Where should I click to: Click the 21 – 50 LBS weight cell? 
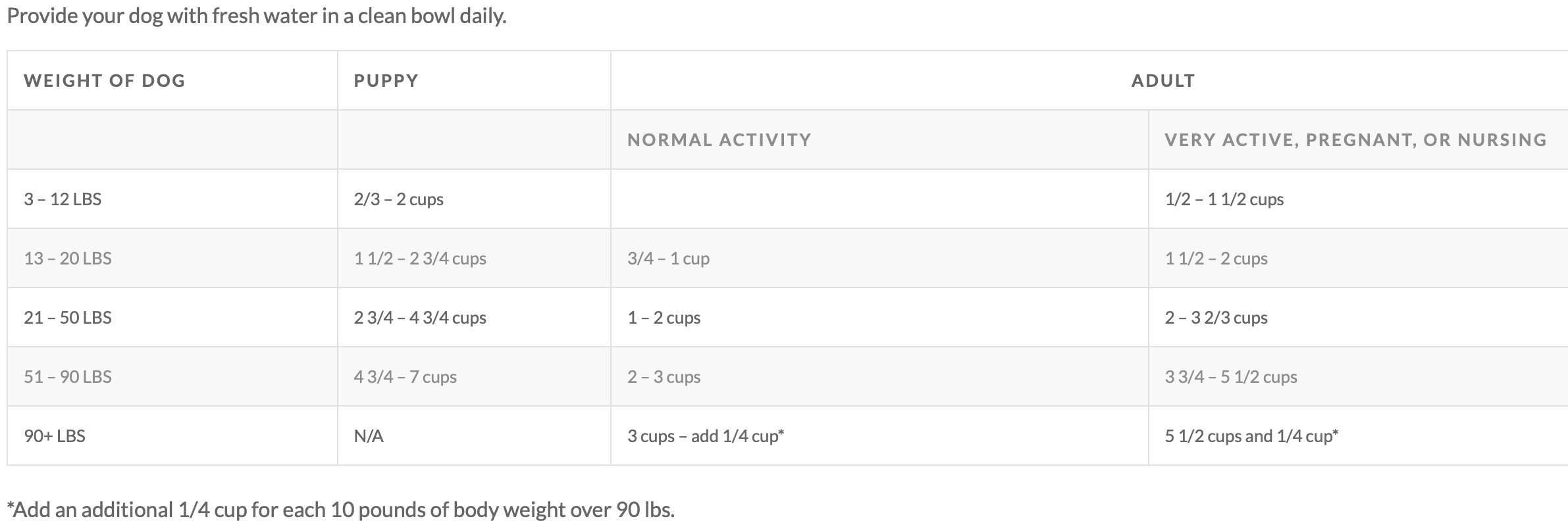click(x=68, y=317)
